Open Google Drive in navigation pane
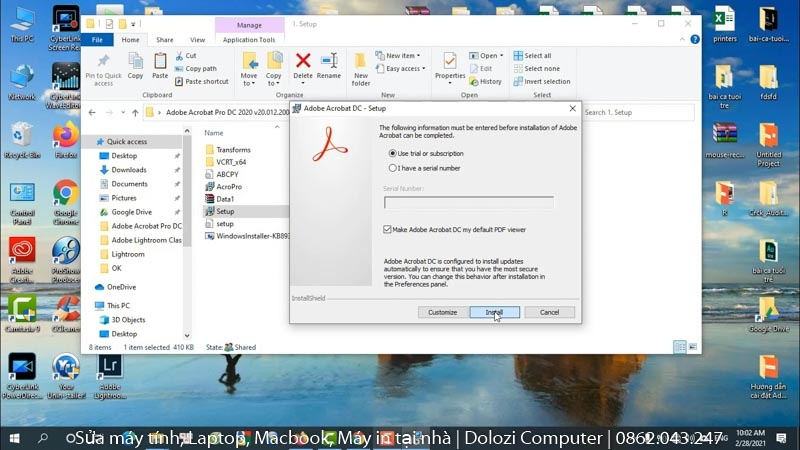 pyautogui.click(x=132, y=212)
